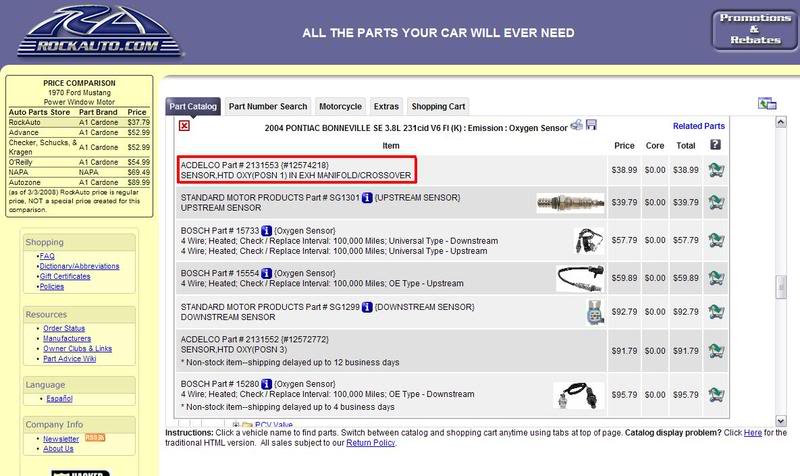Print the oxygen sensor parts list
Image resolution: width=800 pixels, height=476 pixels.
click(x=577, y=124)
